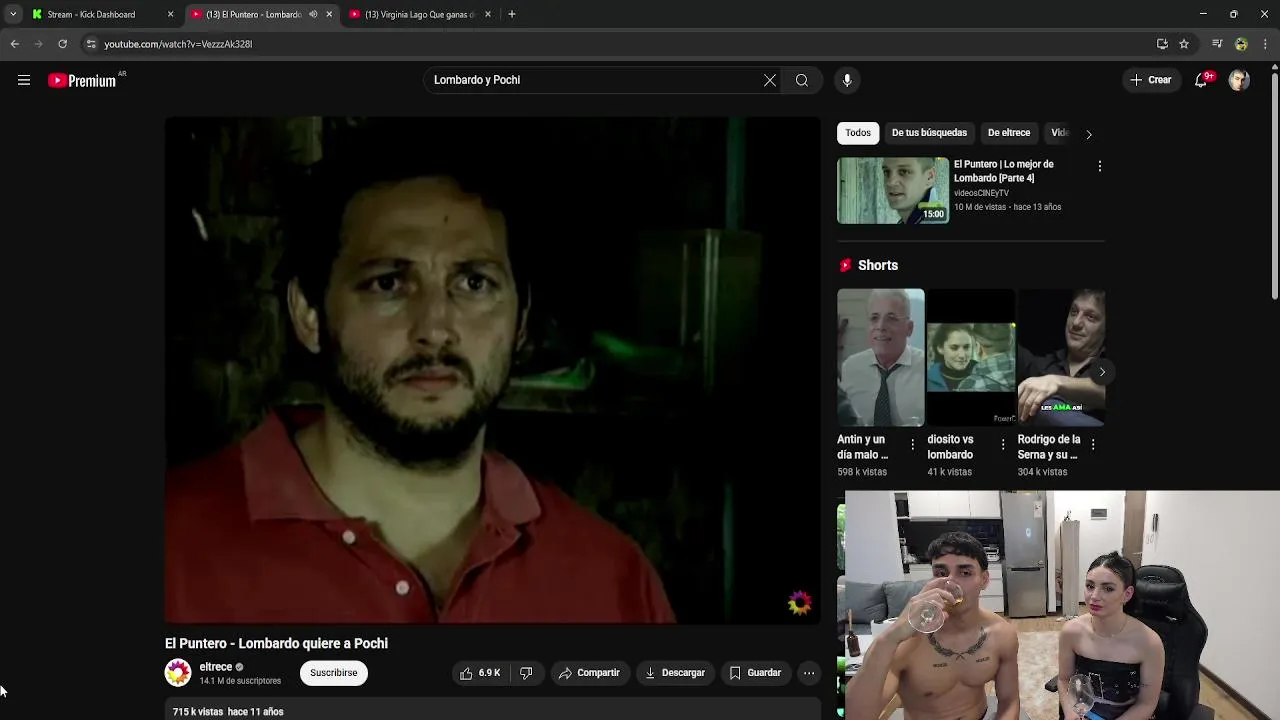Click the address bar URL

coord(178,44)
